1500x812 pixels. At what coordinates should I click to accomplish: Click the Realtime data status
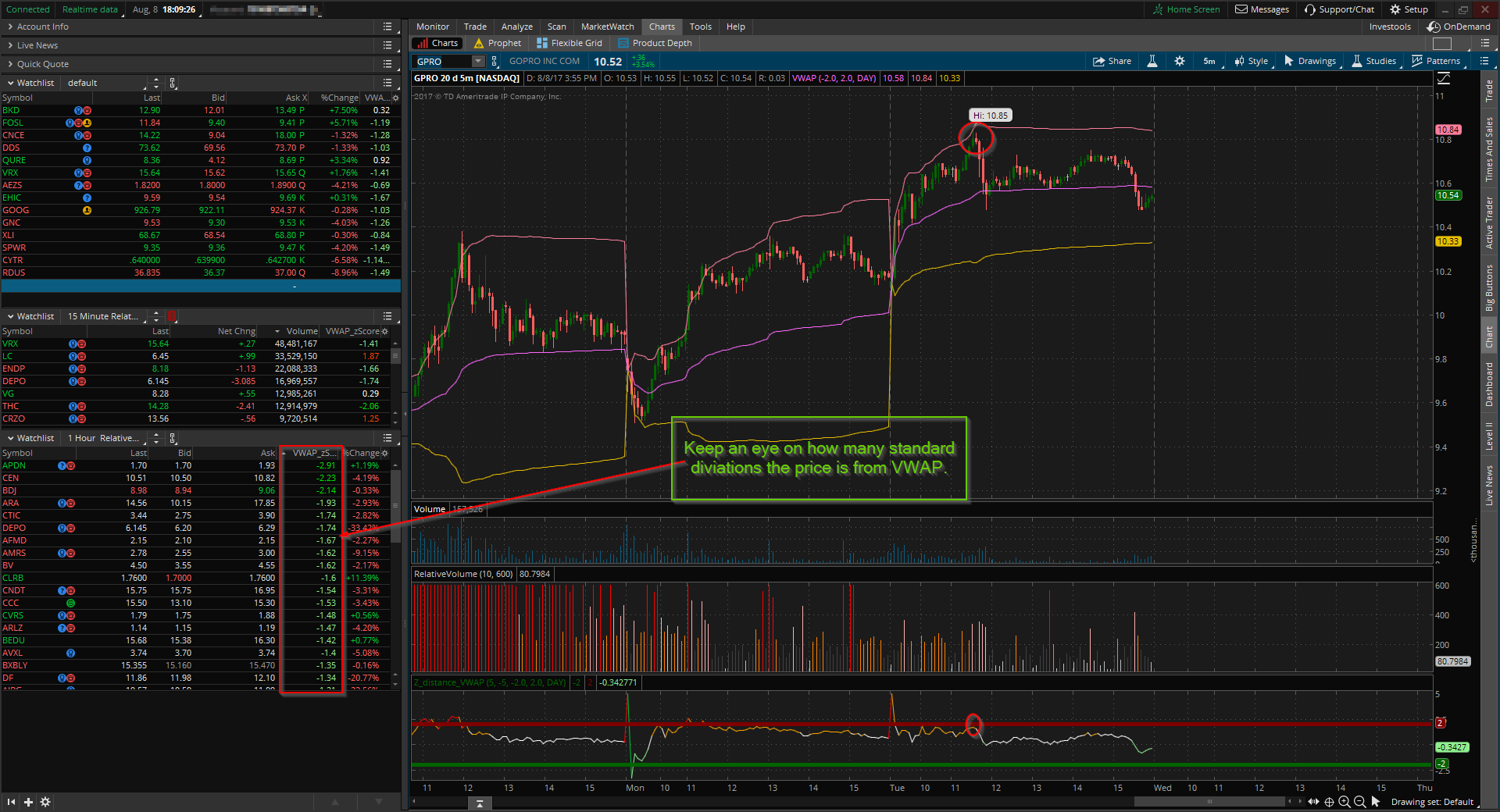(x=90, y=9)
